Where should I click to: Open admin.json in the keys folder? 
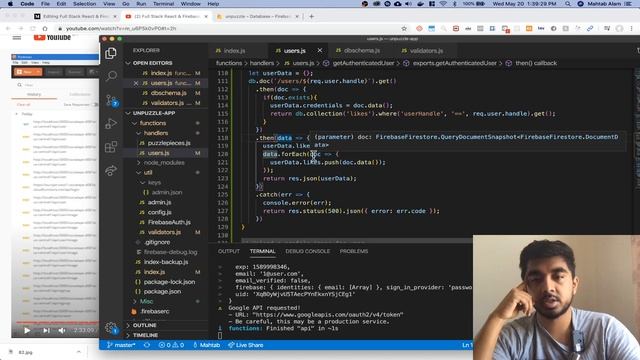point(167,192)
